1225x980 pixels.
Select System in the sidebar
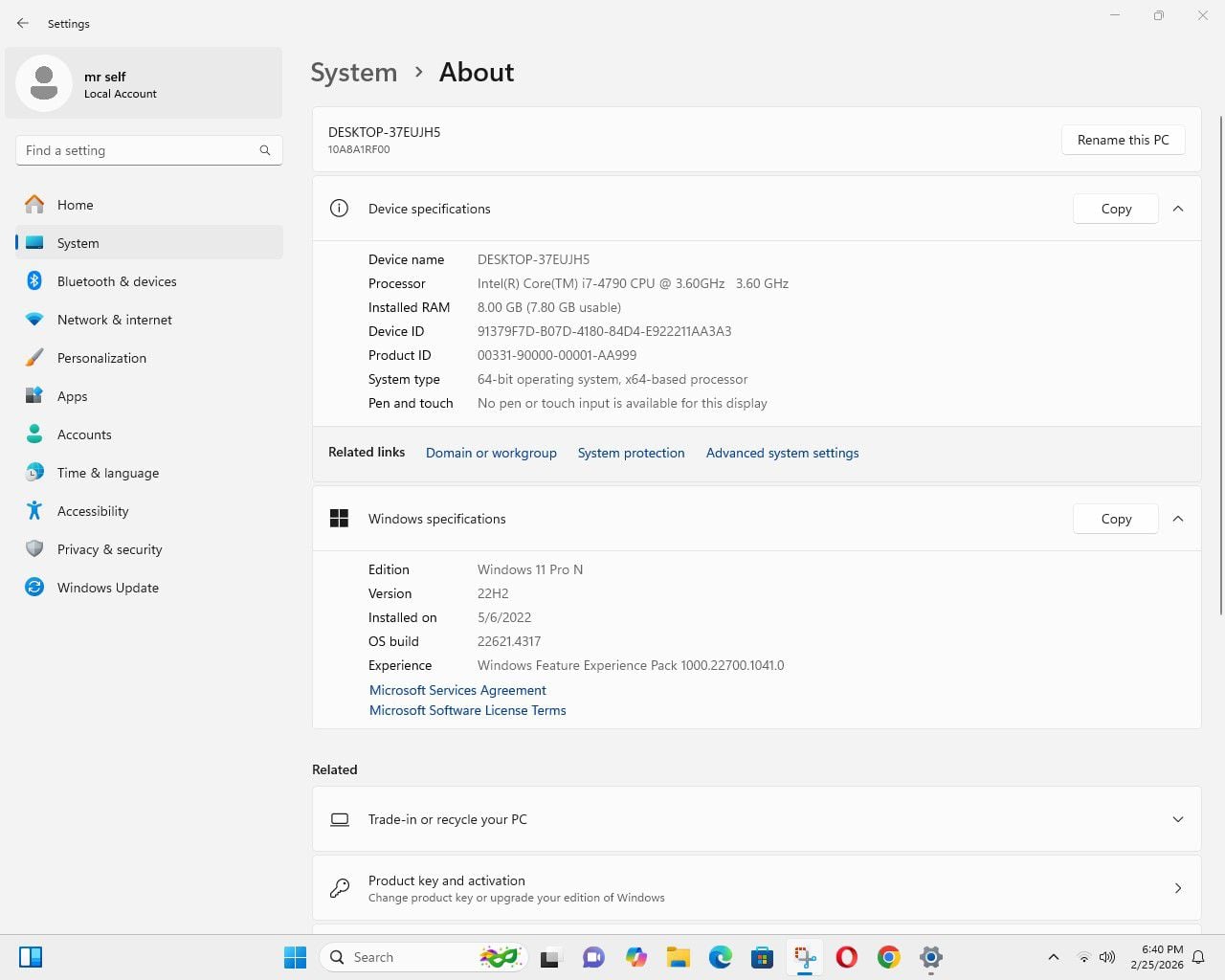(149, 243)
